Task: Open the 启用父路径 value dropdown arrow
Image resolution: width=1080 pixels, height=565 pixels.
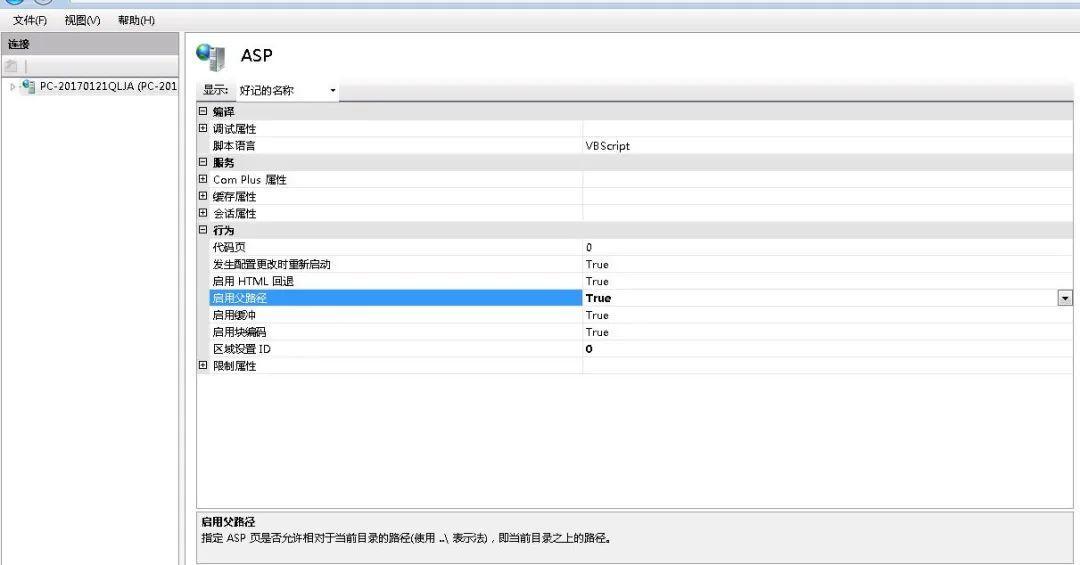Action: tap(1065, 298)
